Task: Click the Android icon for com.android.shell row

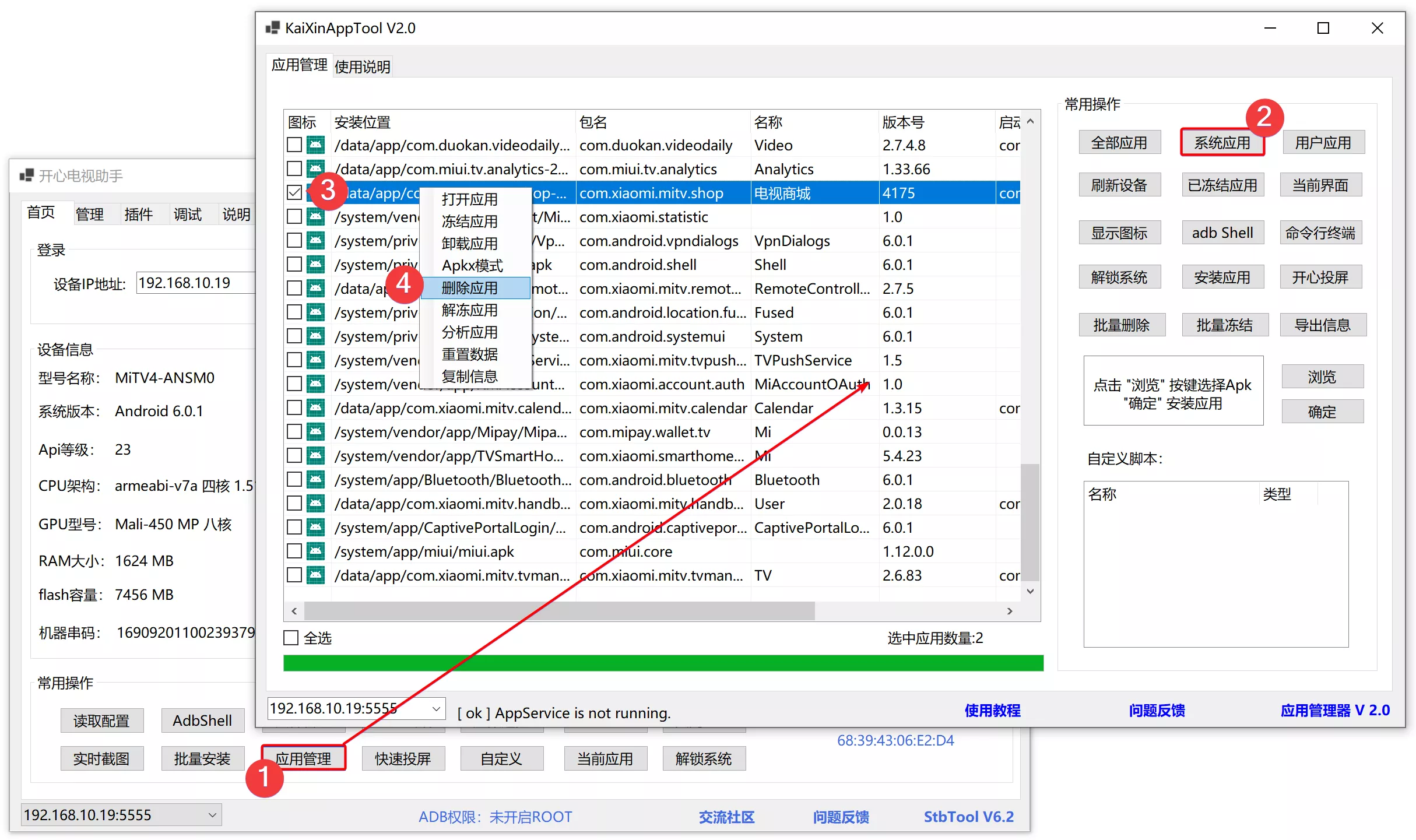Action: [315, 264]
